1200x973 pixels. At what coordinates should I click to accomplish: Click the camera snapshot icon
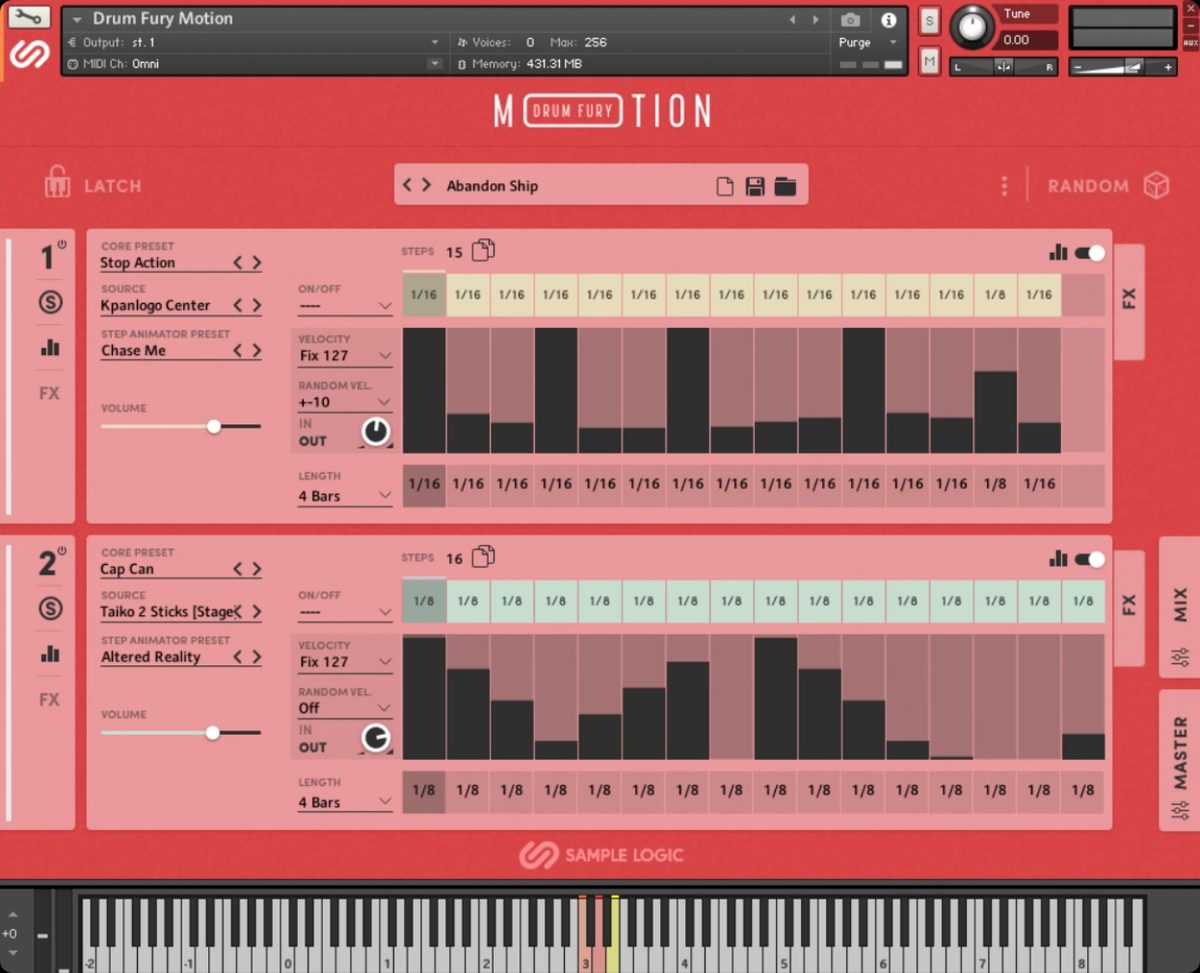tap(850, 19)
